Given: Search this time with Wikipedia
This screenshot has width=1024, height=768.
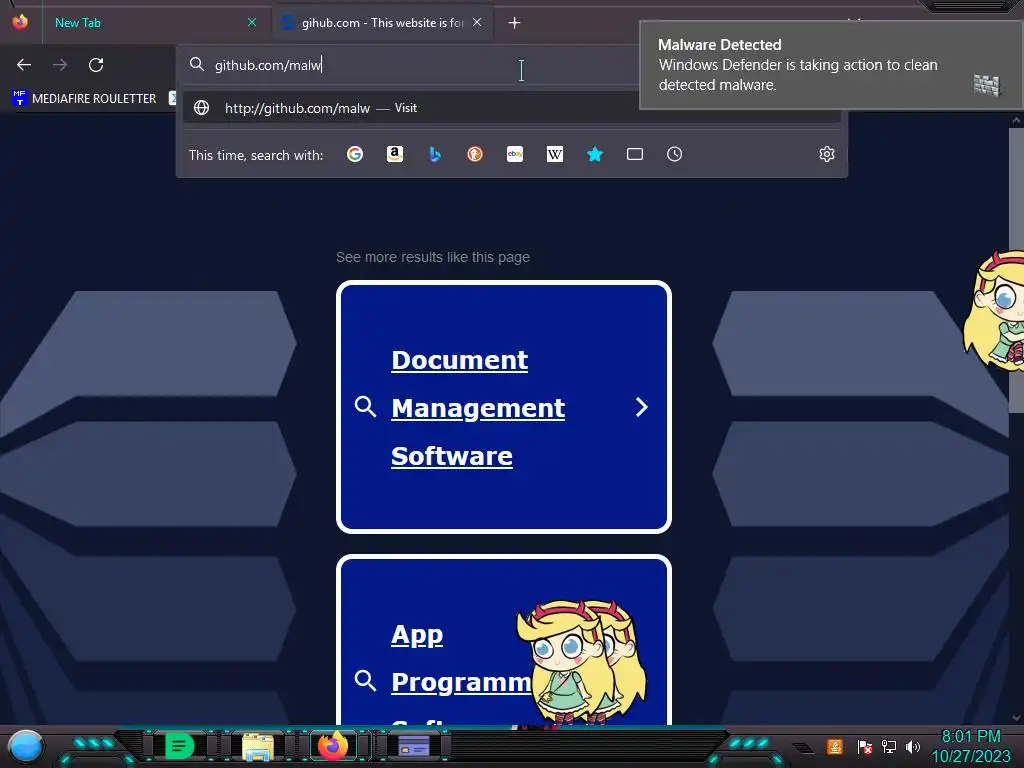Looking at the screenshot, I should 554,154.
